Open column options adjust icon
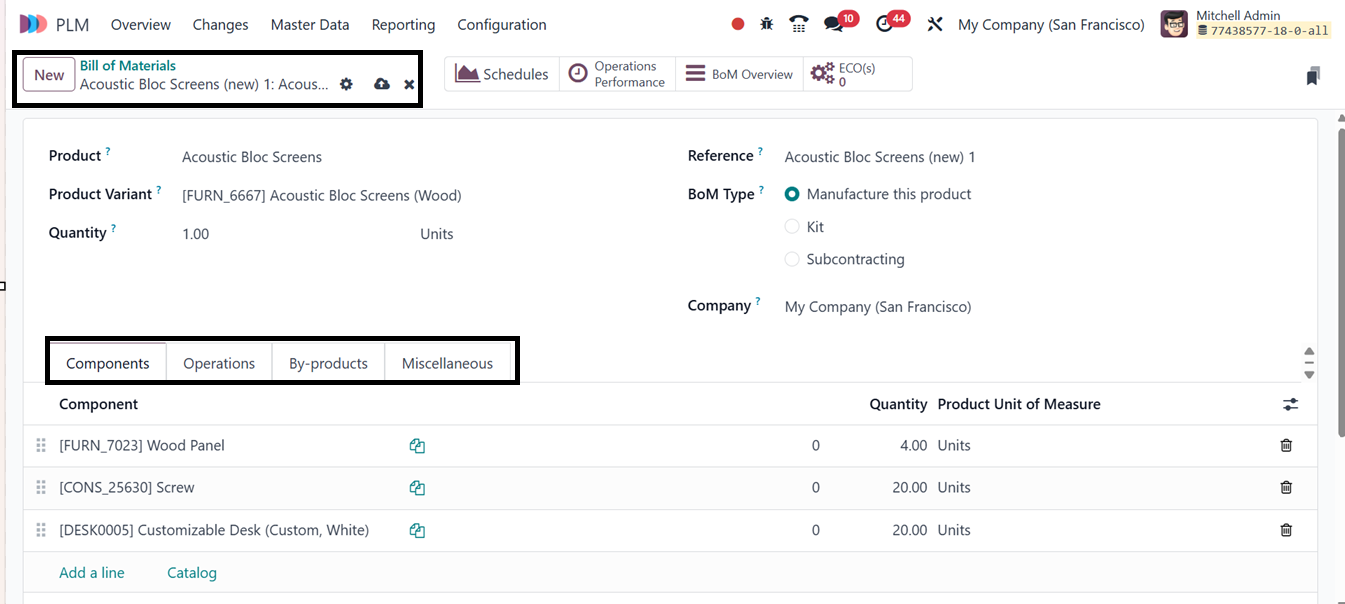This screenshot has height=604, width=1345. pyautogui.click(x=1291, y=404)
